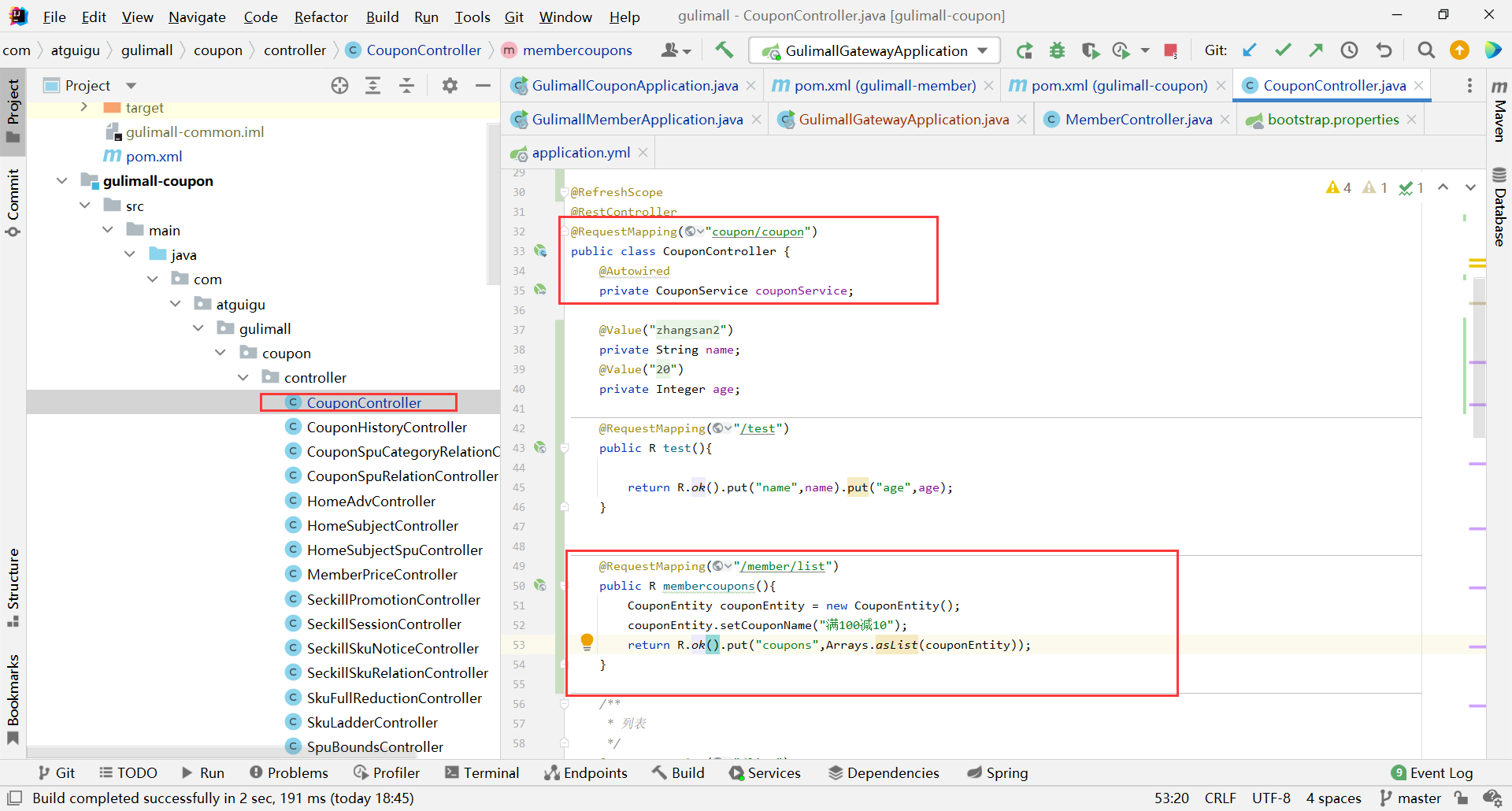Click the yellow warning stripe marker
1512x811 pixels.
tap(1477, 263)
